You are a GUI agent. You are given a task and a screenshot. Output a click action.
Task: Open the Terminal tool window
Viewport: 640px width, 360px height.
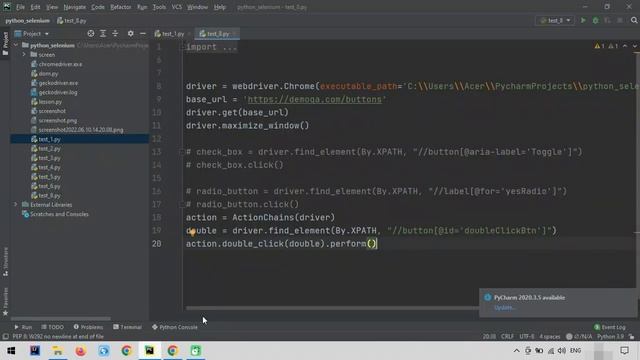pyautogui.click(x=127, y=327)
